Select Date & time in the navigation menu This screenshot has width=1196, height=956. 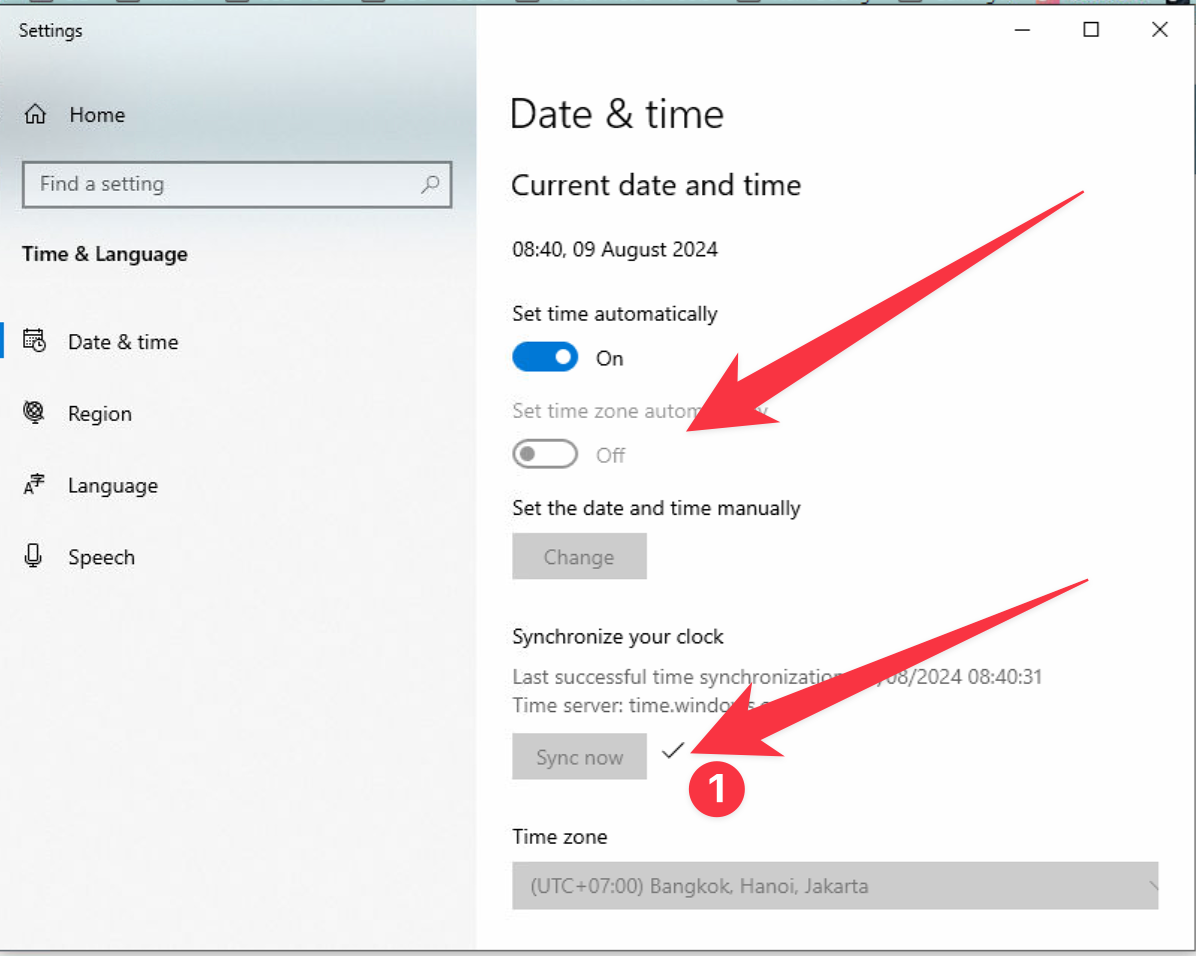[x=123, y=341]
